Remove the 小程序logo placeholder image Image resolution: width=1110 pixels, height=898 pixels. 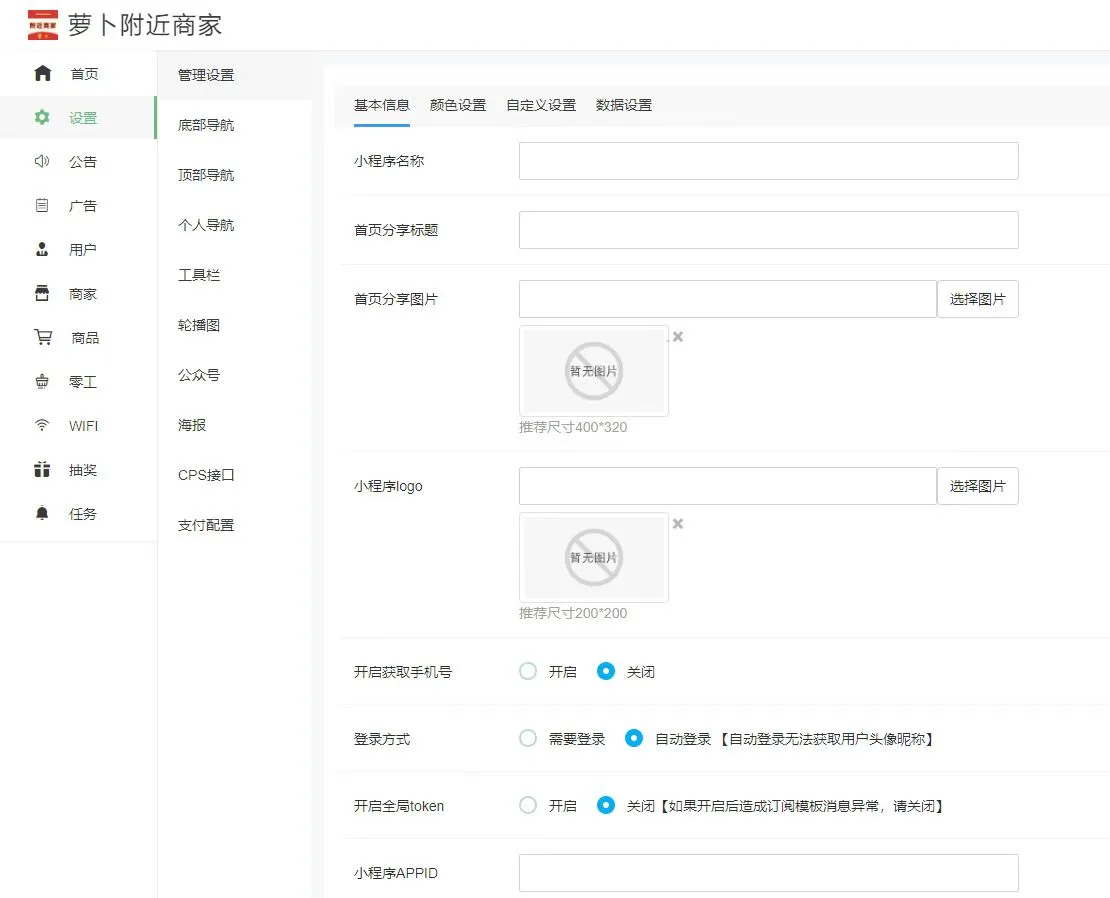point(678,523)
